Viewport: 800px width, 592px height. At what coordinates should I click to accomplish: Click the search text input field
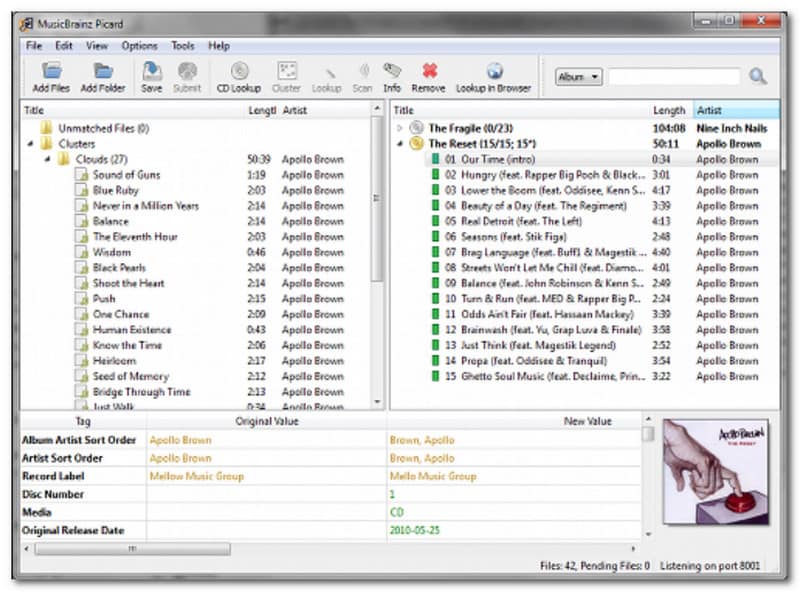click(x=674, y=77)
